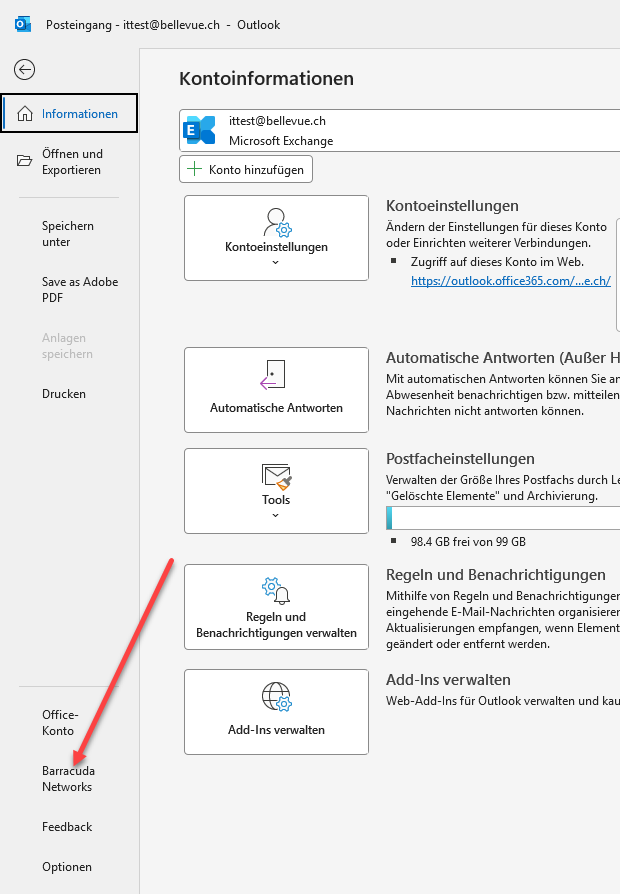Click the home icon beside Informationen

coord(25,113)
